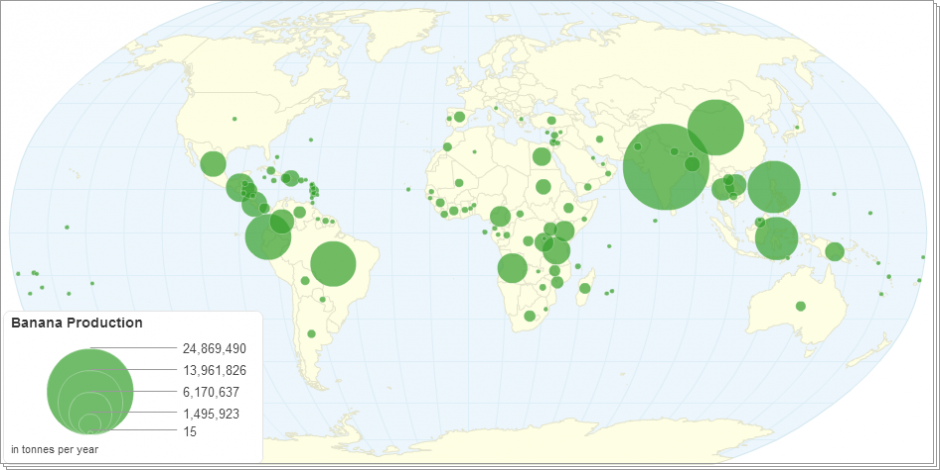This screenshot has height=470, width=940.
Task: Click the large bubble over Brazil
Action: pos(334,264)
